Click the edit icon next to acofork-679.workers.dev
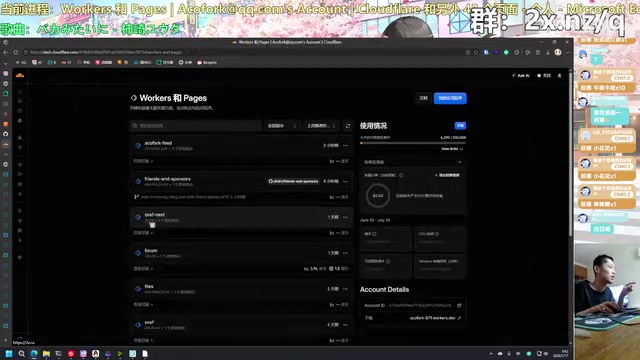640x360 pixels. point(459,318)
